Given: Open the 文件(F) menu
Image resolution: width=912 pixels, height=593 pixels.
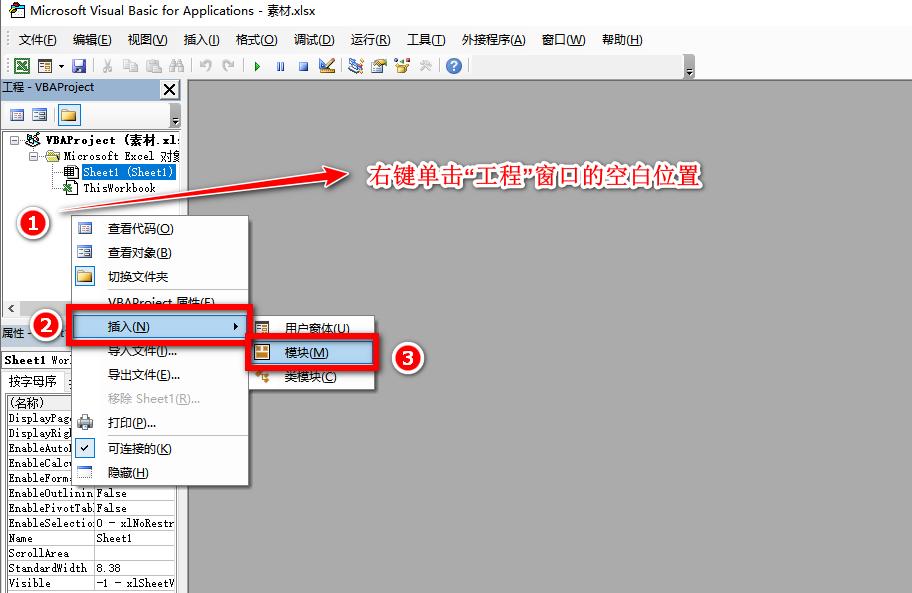Looking at the screenshot, I should coord(37,40).
